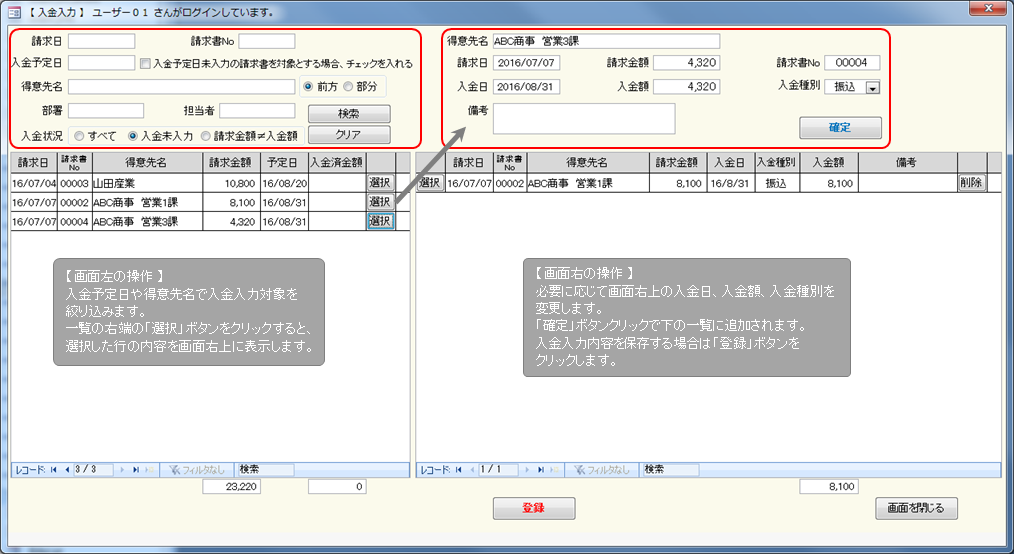Open the 入金種別 dropdown list
The height and width of the screenshot is (554, 1014).
click(871, 88)
